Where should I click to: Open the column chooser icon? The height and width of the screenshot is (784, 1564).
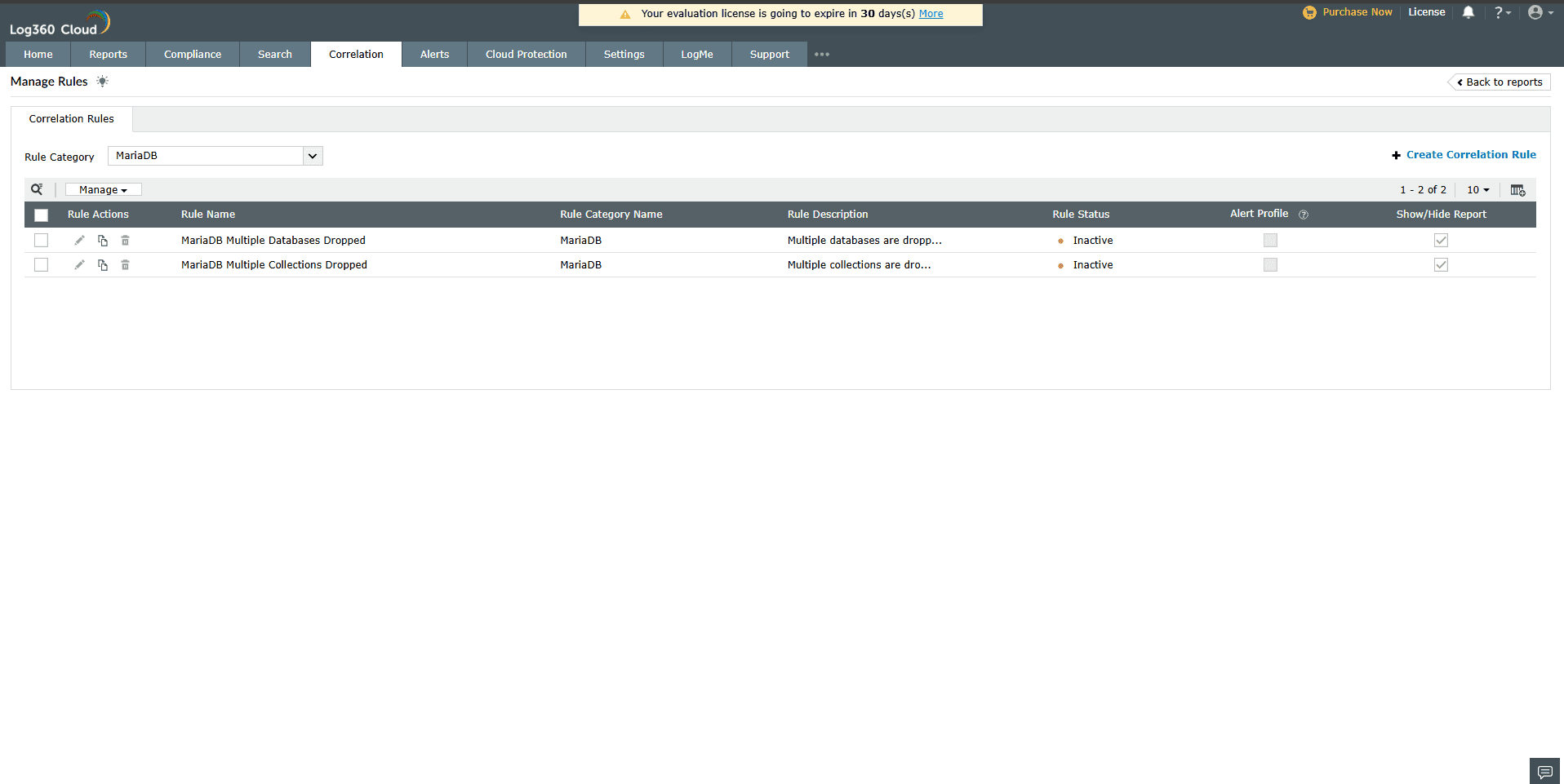point(1517,190)
